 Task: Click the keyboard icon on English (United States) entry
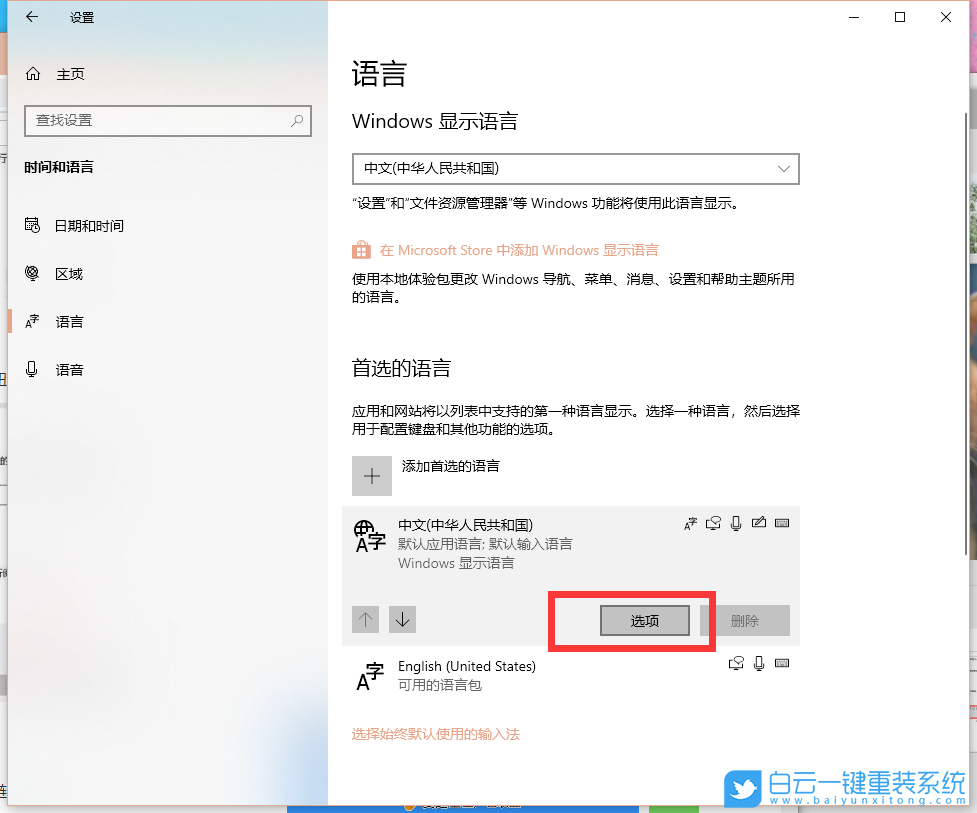(782, 663)
